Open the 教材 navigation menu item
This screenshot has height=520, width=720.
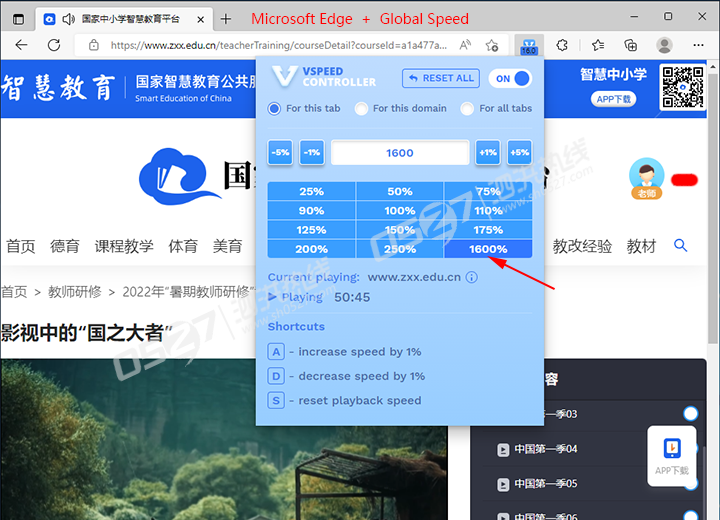[x=641, y=246]
